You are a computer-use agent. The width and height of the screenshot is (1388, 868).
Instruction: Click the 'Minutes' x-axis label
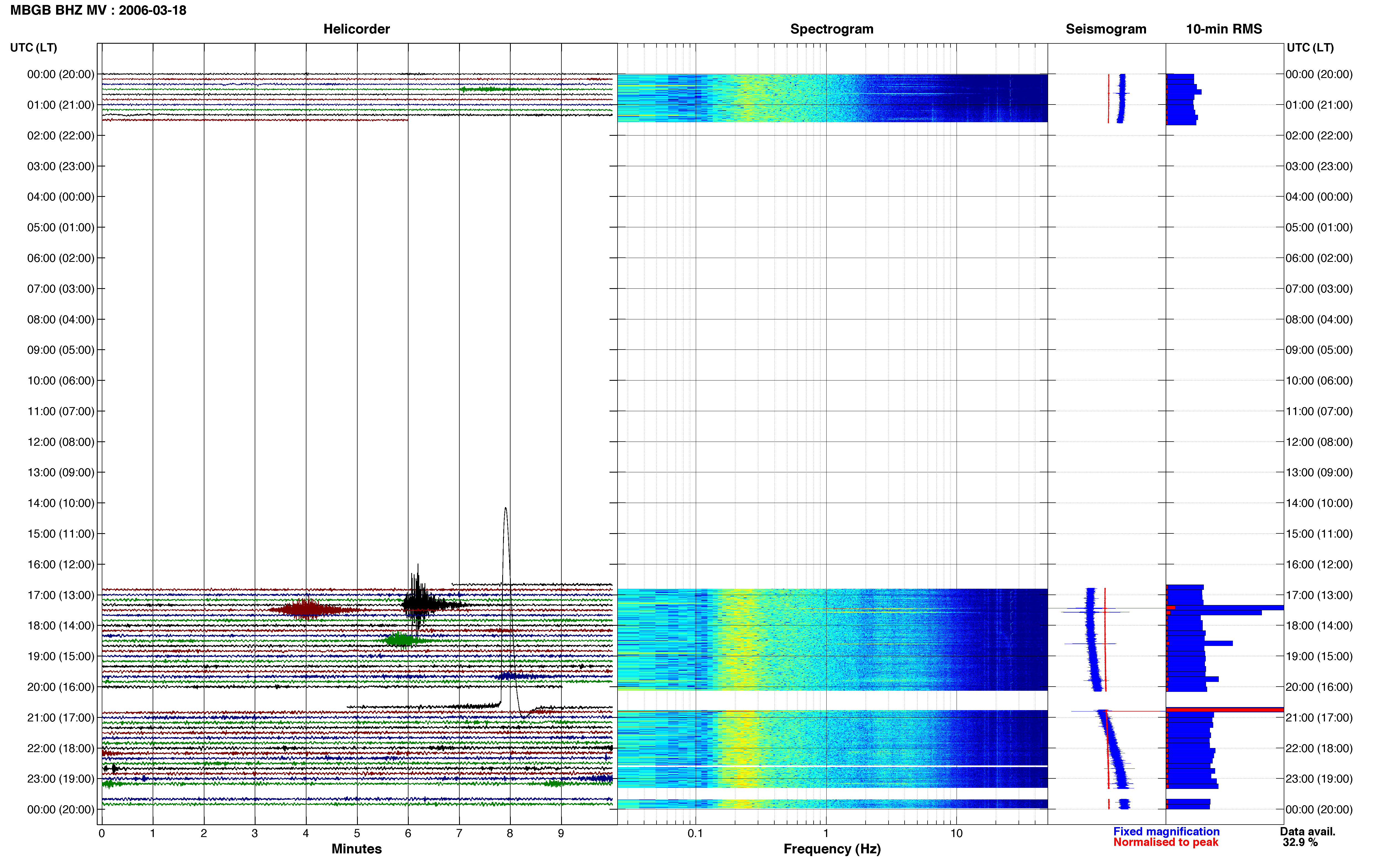pos(356,849)
